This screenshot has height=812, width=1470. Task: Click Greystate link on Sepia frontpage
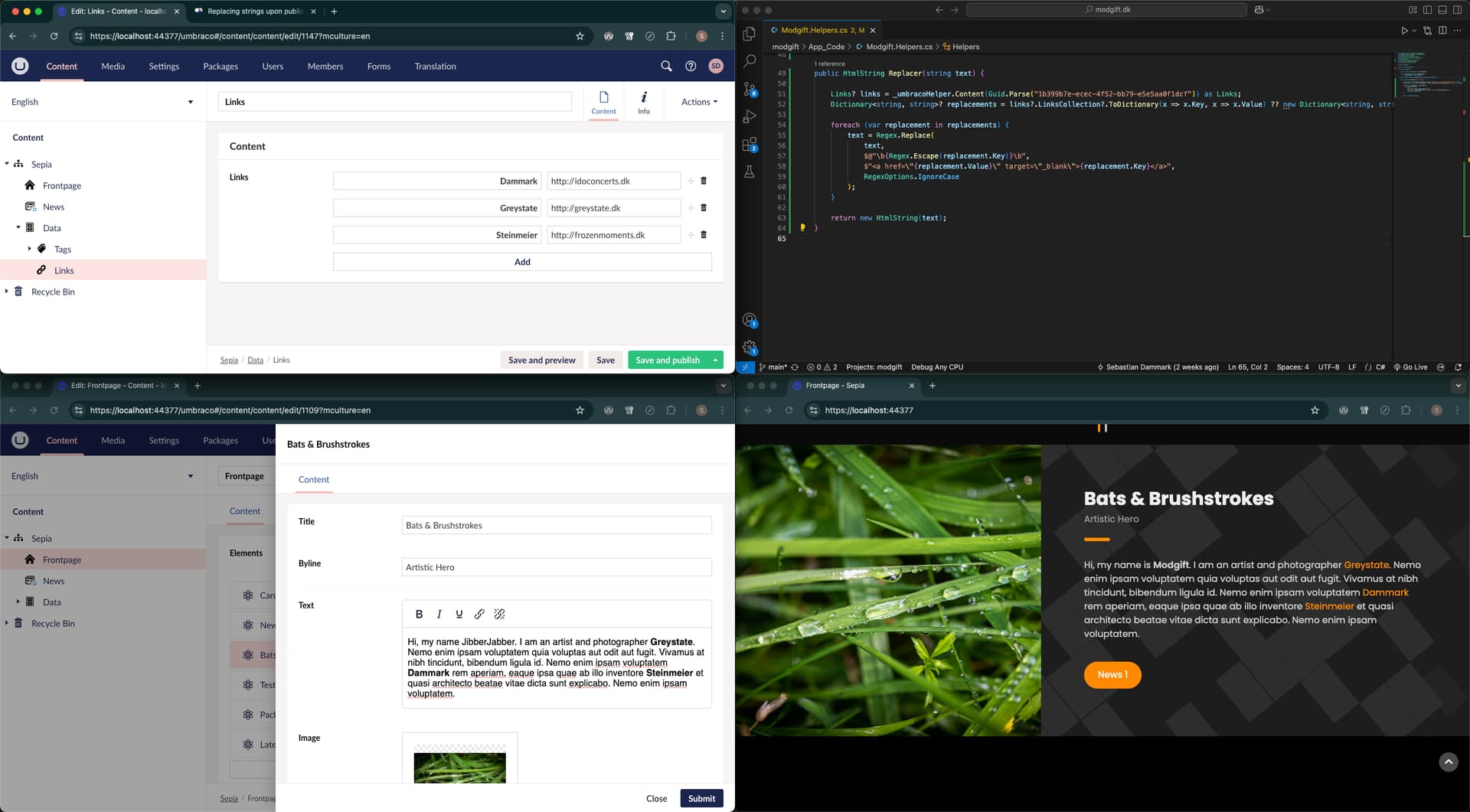1367,565
